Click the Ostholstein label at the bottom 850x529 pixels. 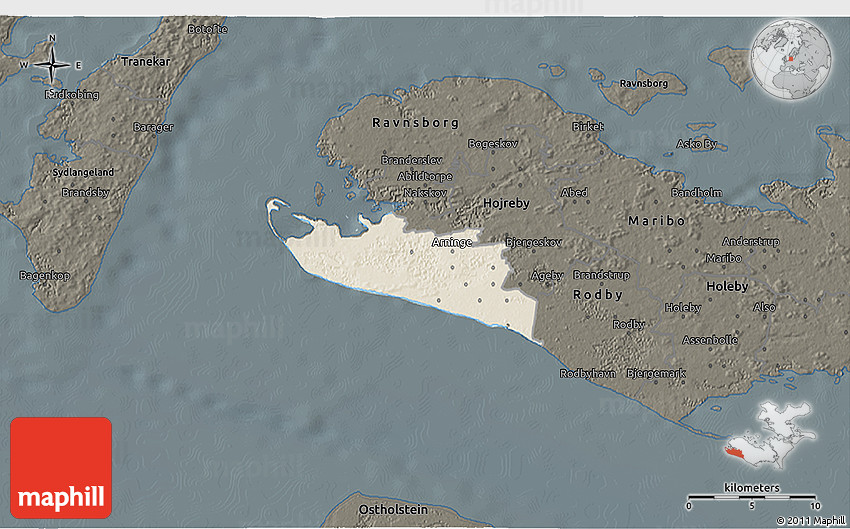pos(393,510)
